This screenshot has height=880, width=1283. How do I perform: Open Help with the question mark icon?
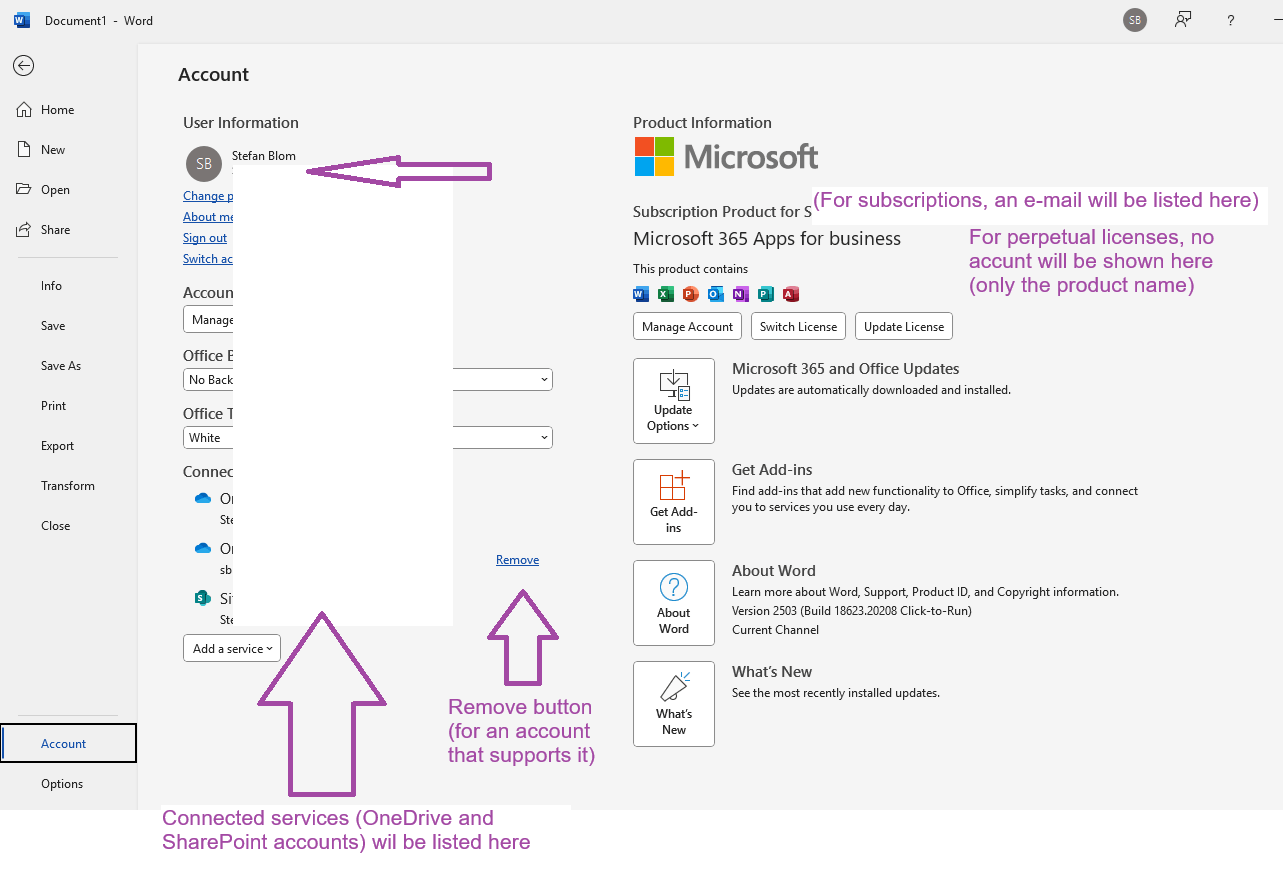[x=1231, y=20]
